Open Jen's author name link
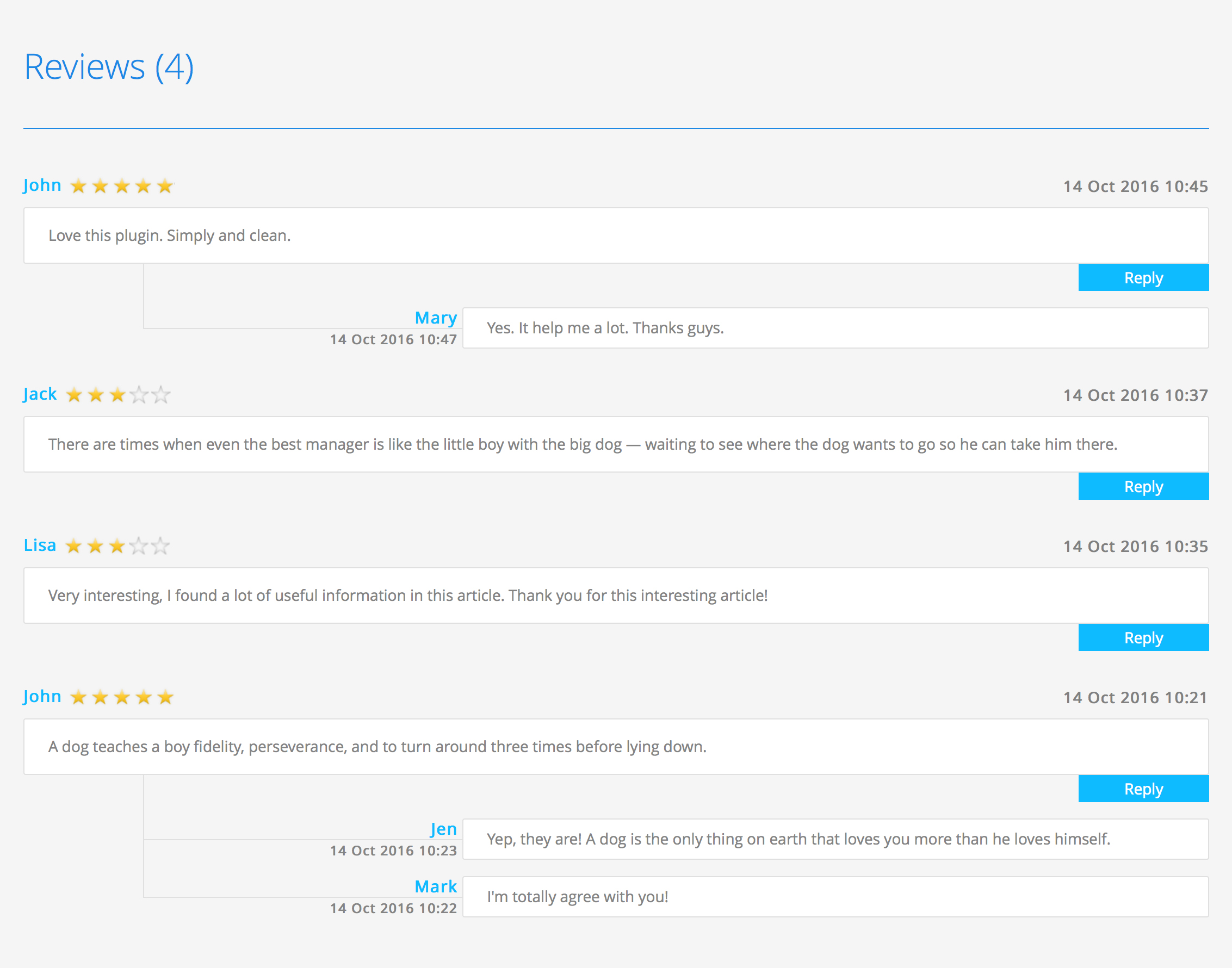This screenshot has width=1232, height=968. point(443,829)
